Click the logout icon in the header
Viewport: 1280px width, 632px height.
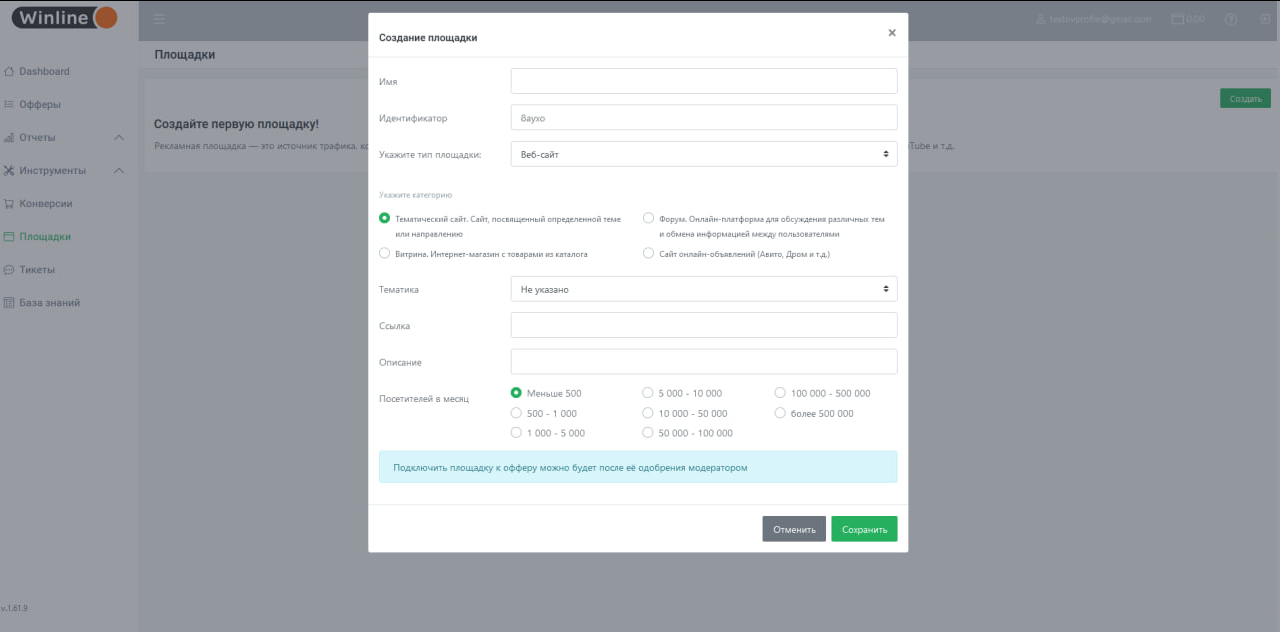(1264, 19)
